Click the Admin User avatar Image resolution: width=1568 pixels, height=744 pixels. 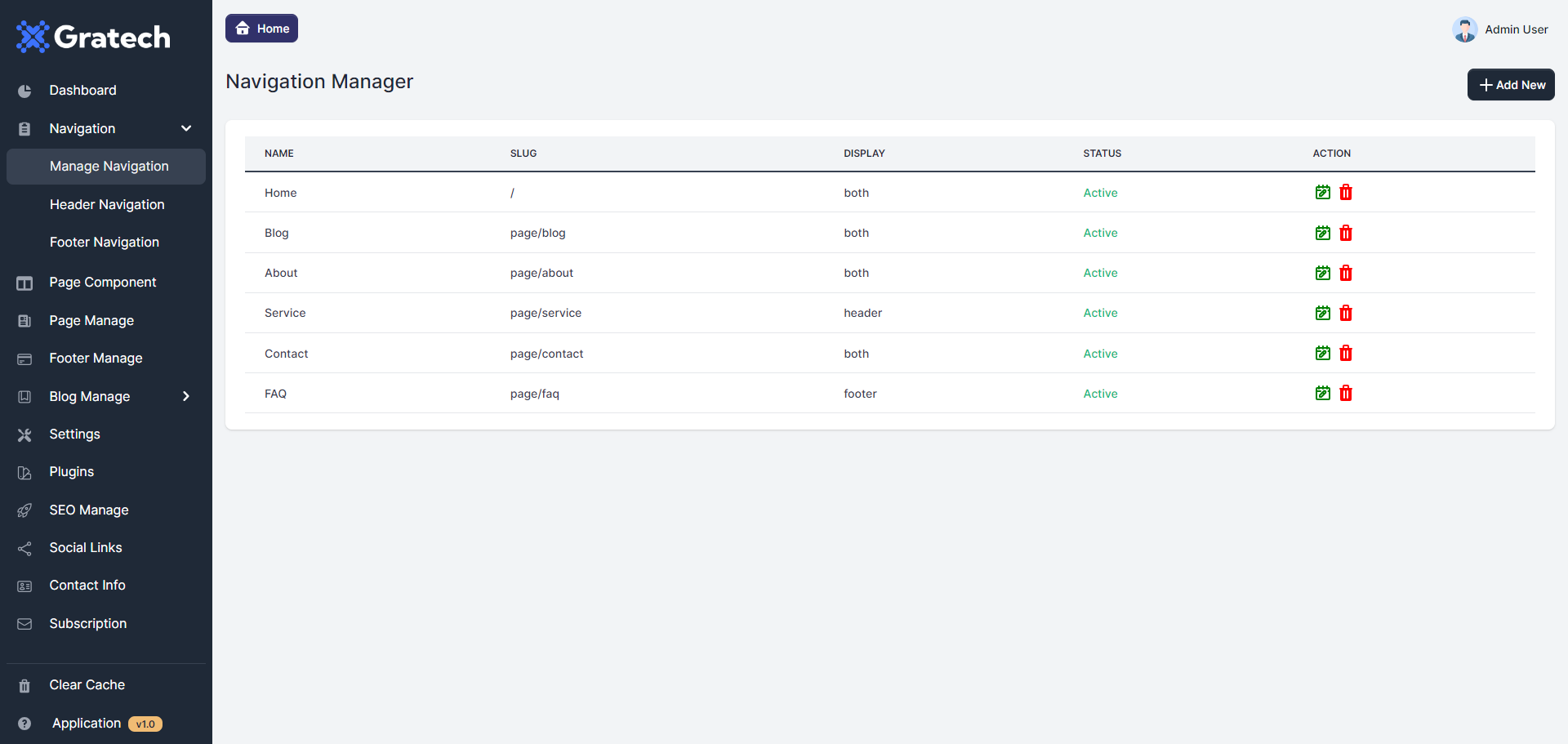coord(1464,29)
